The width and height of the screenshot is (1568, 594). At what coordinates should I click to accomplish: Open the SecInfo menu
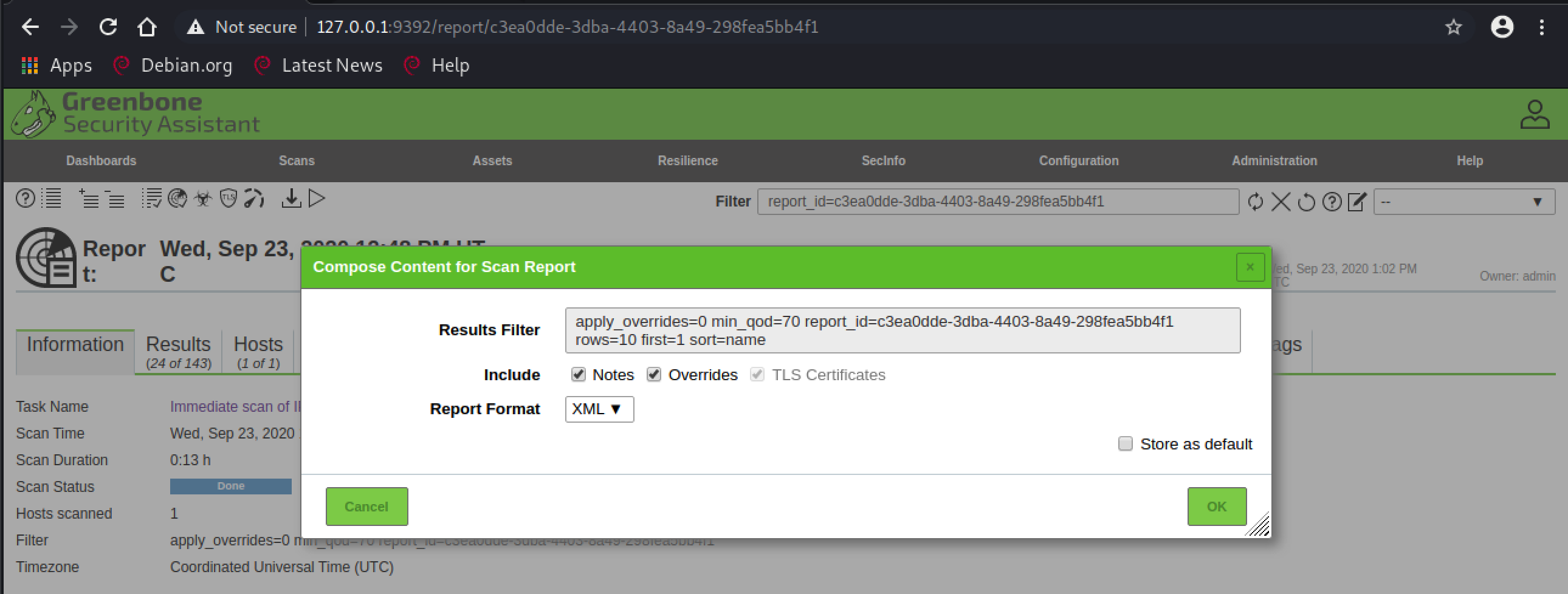click(x=883, y=161)
